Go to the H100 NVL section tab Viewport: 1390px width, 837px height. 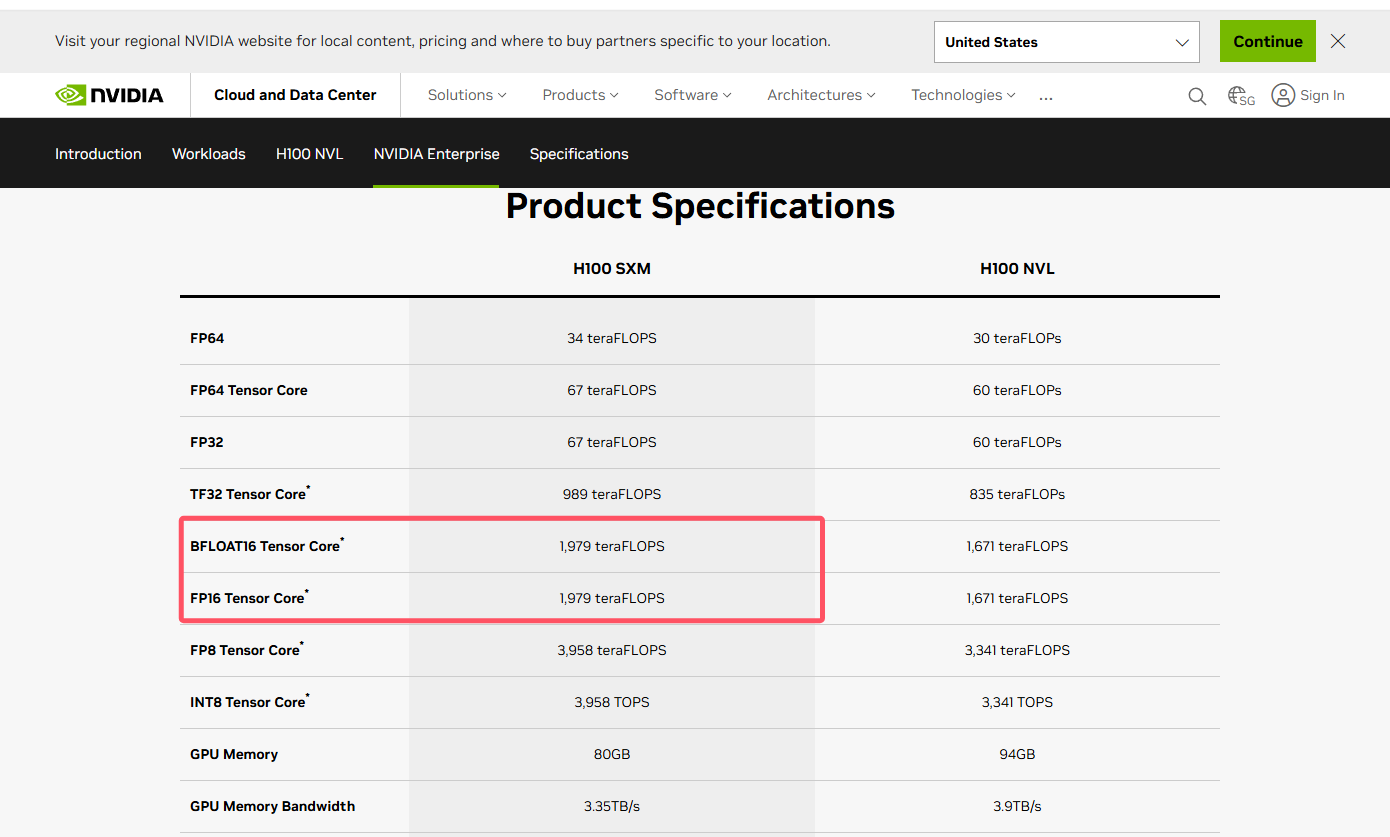[x=310, y=154]
